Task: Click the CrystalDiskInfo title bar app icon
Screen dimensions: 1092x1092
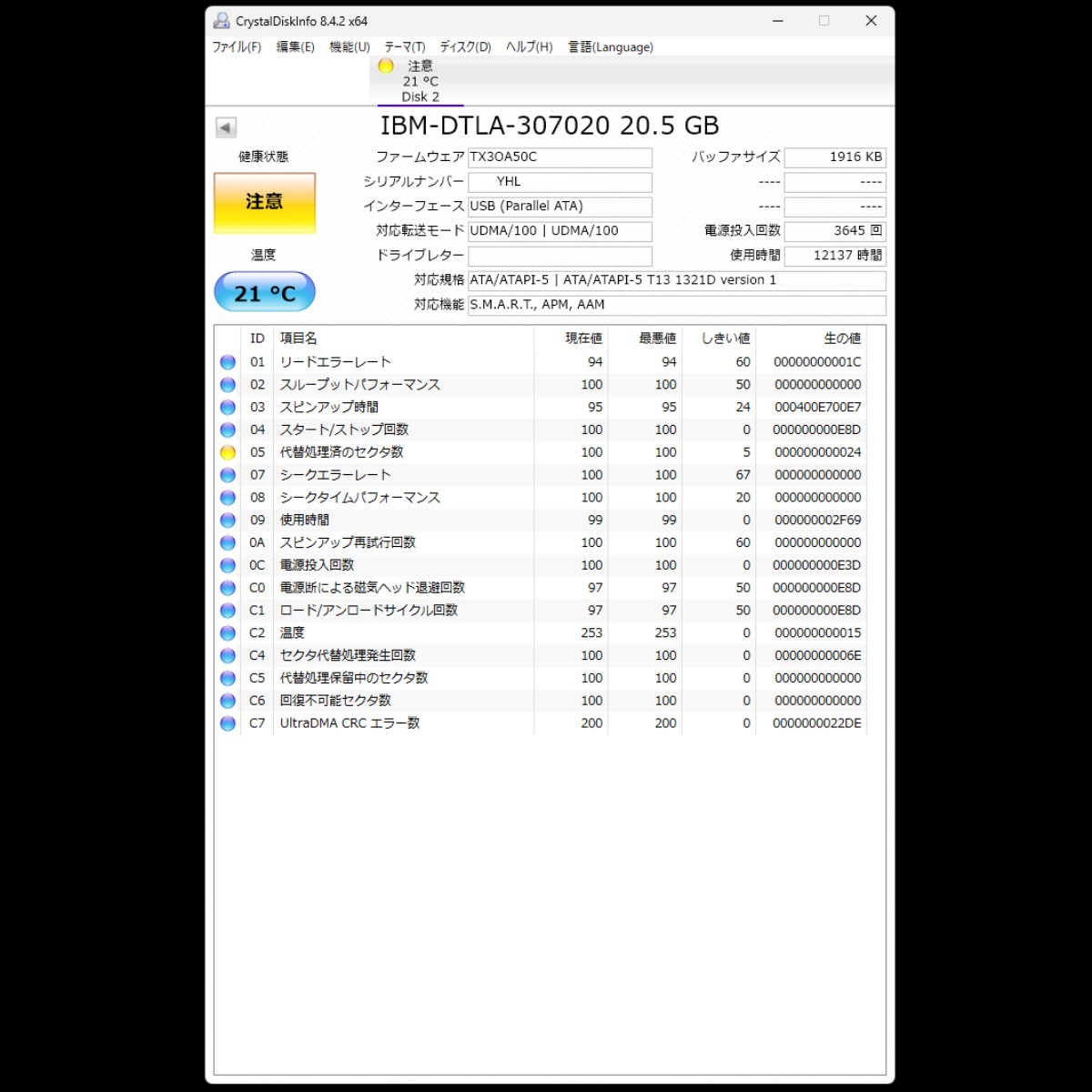Action: point(222,21)
